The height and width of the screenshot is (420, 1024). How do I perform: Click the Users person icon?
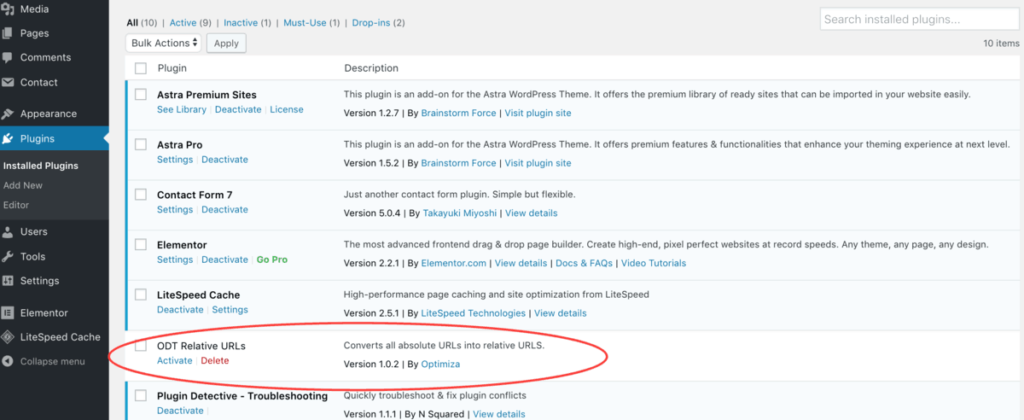point(7,232)
